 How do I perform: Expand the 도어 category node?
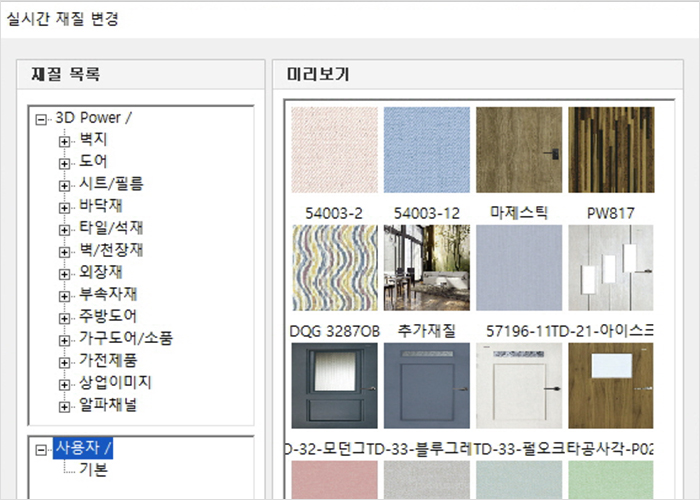[66, 162]
